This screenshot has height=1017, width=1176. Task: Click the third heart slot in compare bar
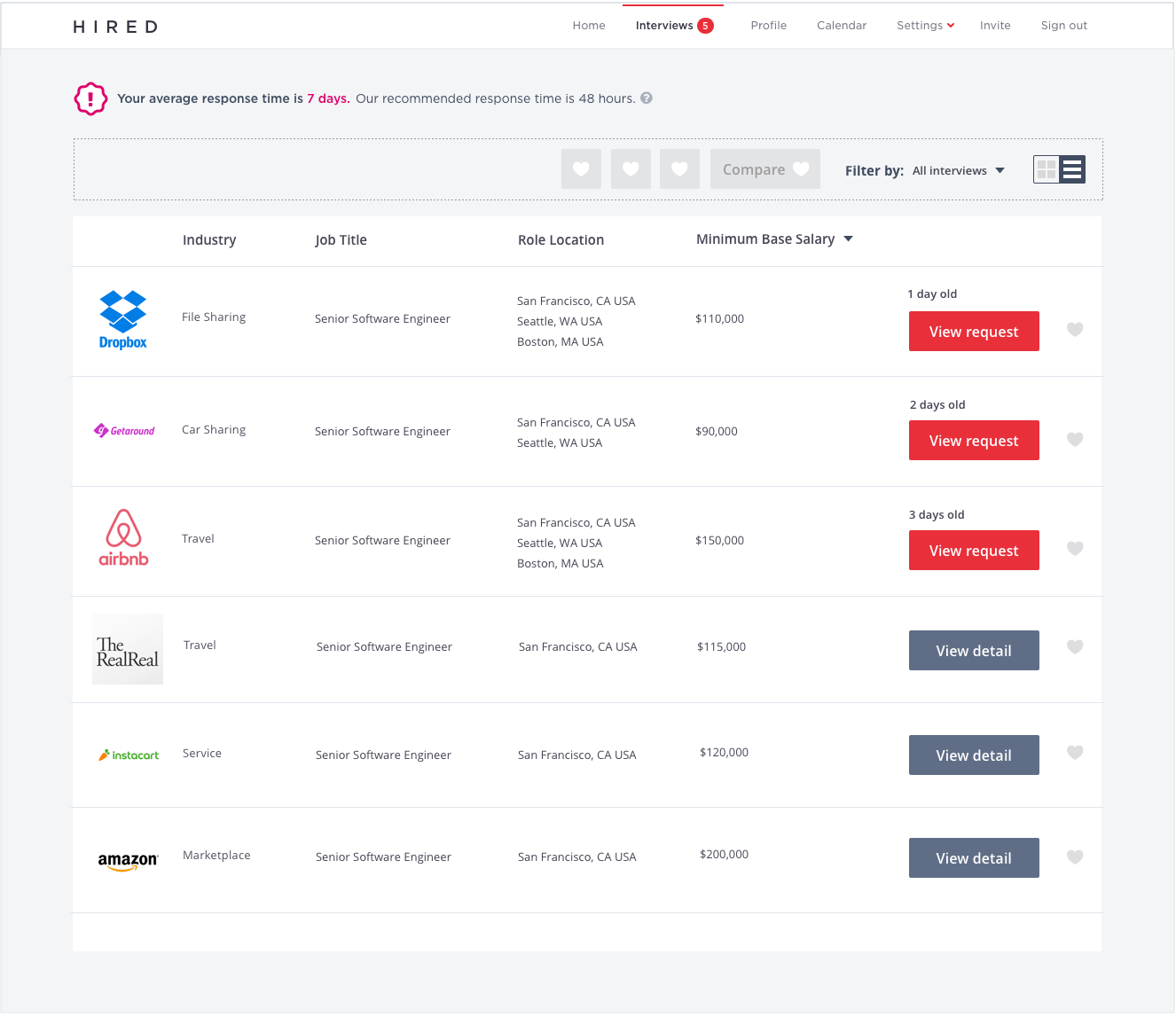click(x=679, y=168)
